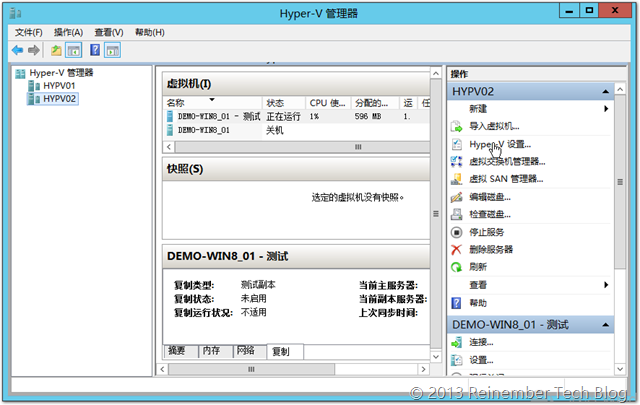Click the Edit Disk pencil icon
Image resolution: width=640 pixels, height=405 pixels.
tap(456, 197)
